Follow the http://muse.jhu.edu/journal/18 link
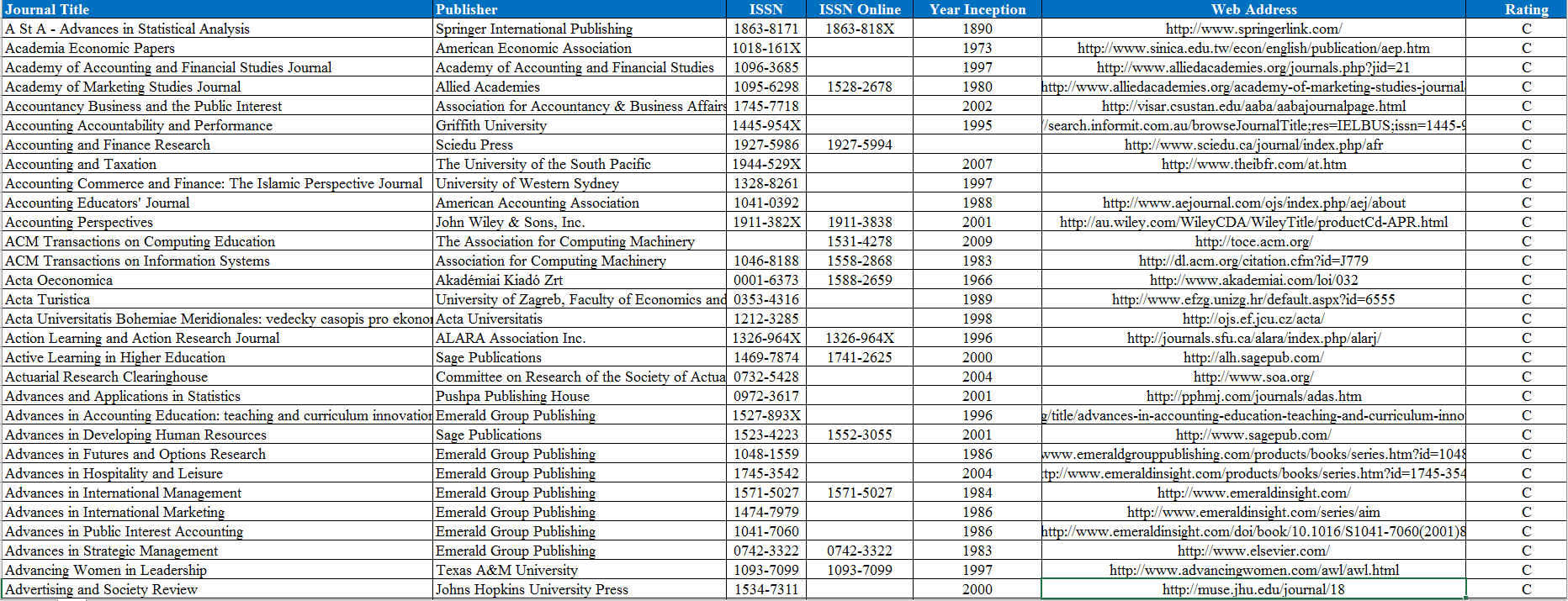Image resolution: width=1568 pixels, height=601 pixels. [x=1253, y=589]
